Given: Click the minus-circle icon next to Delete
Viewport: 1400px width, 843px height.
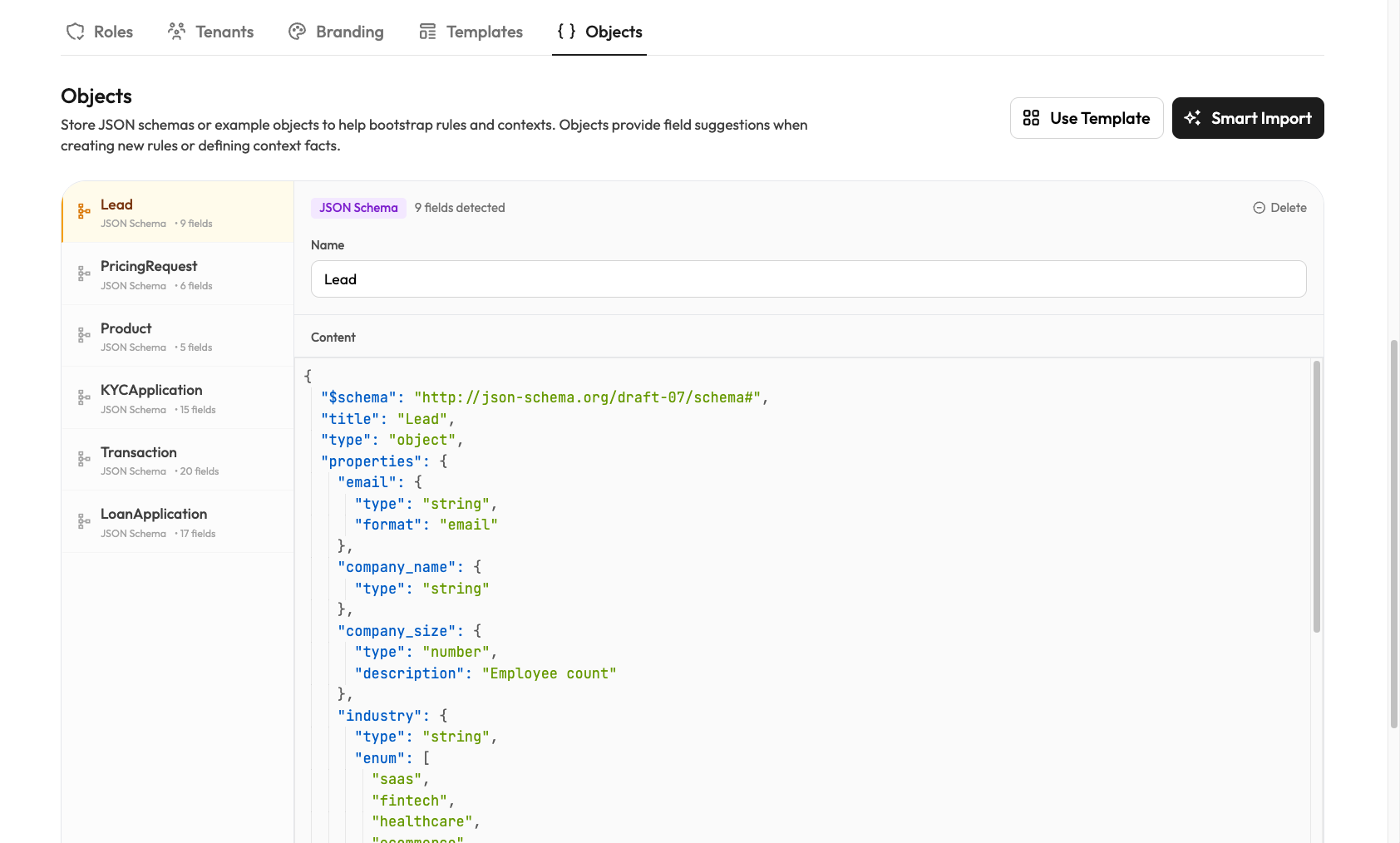Looking at the screenshot, I should click(1257, 208).
